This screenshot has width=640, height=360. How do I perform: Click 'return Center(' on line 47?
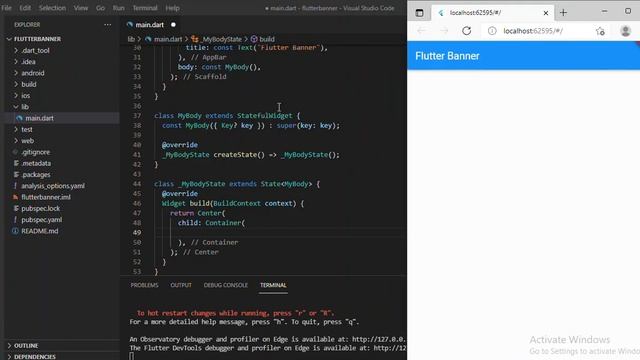pos(198,213)
